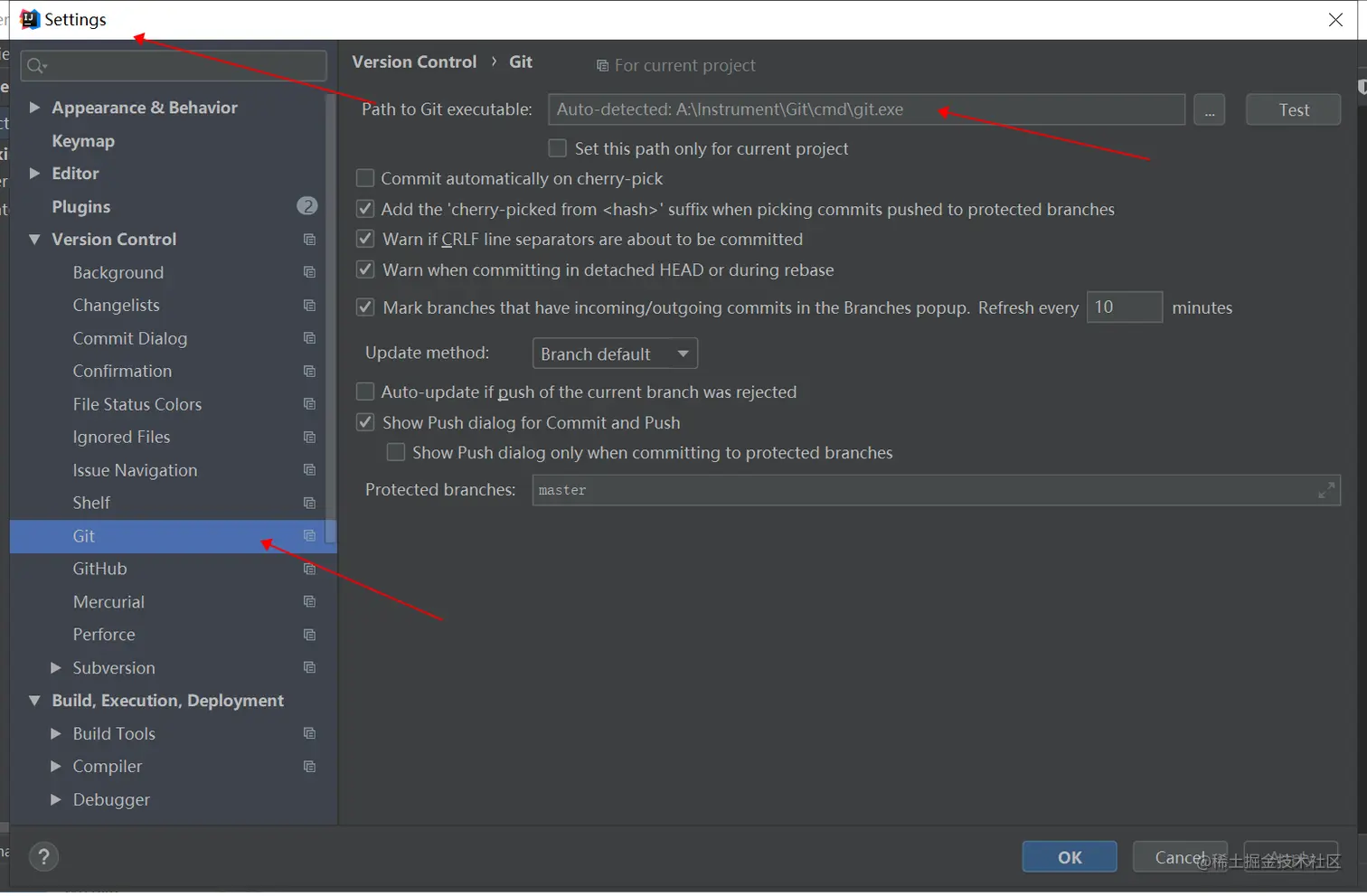Viewport: 1367px width, 896px height.
Task: Click the Path to Git executable field
Action: [866, 109]
